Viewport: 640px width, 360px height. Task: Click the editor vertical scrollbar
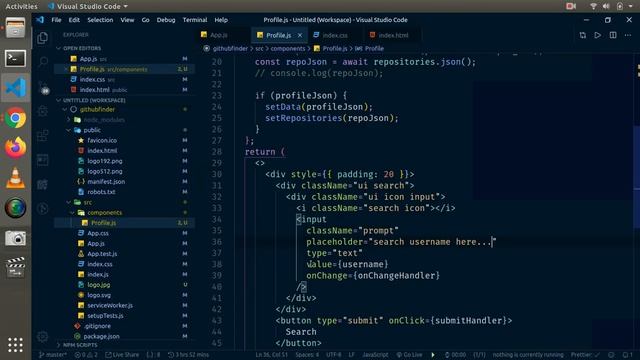tap(638, 176)
